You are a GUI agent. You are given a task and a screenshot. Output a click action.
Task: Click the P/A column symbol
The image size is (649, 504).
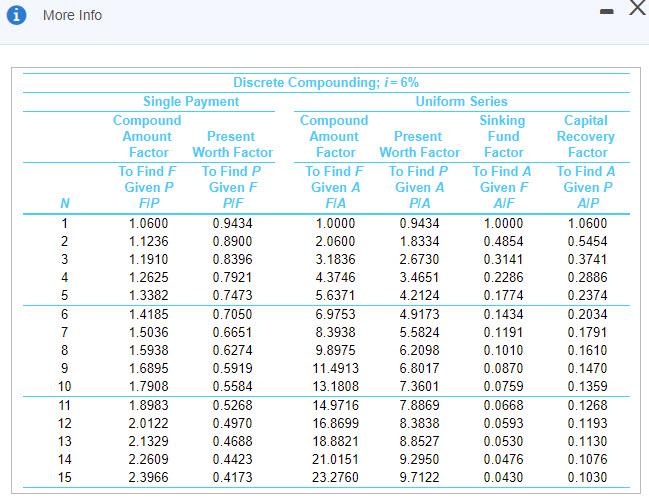click(420, 203)
